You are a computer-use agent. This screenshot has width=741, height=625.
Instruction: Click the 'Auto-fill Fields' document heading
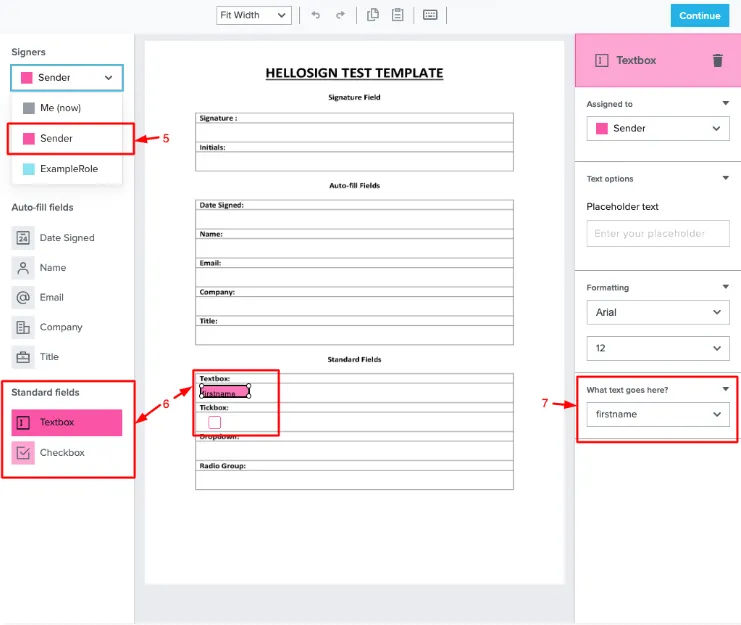click(x=354, y=186)
